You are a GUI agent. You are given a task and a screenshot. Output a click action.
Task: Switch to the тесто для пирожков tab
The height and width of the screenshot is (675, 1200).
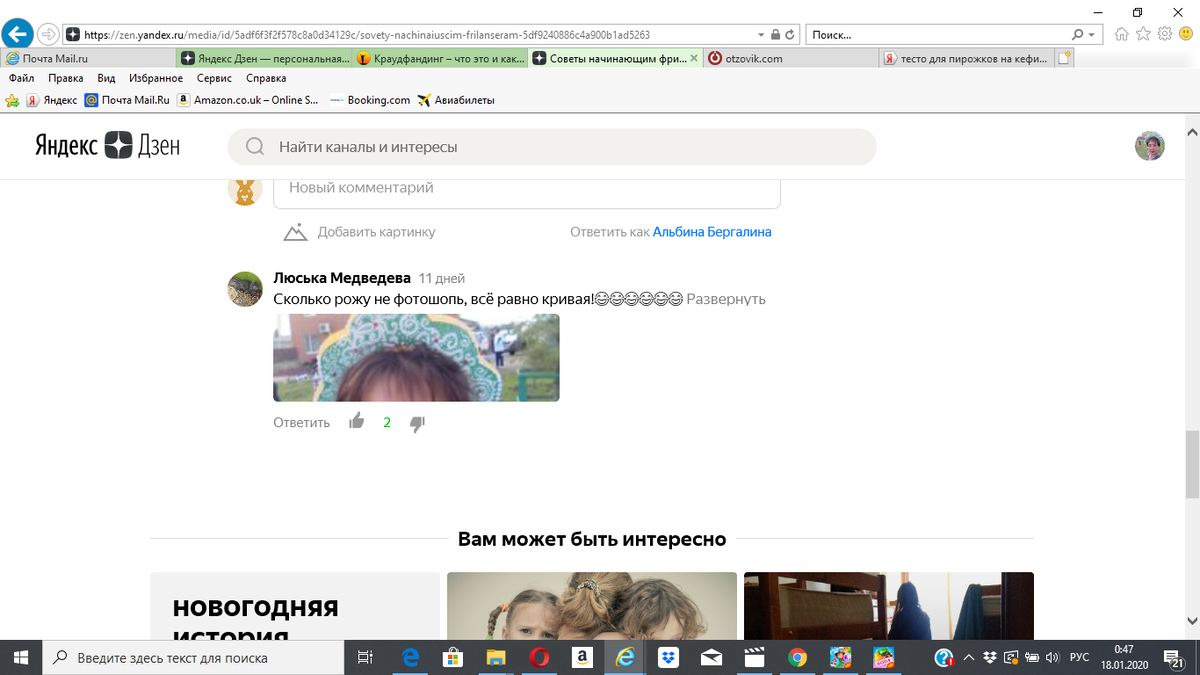967,58
